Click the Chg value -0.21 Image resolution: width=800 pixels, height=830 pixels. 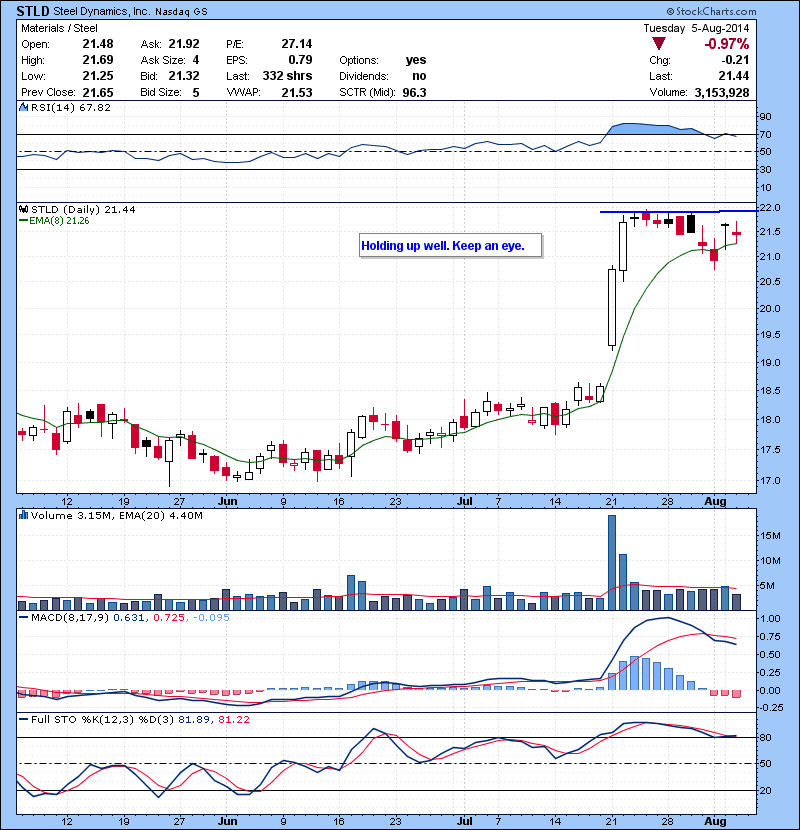pos(735,60)
